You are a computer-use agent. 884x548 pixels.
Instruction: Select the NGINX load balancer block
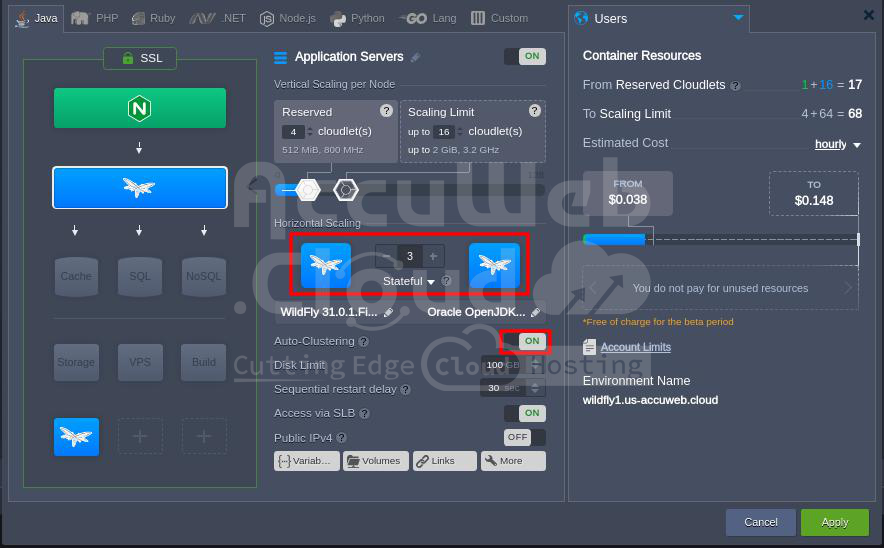[140, 108]
